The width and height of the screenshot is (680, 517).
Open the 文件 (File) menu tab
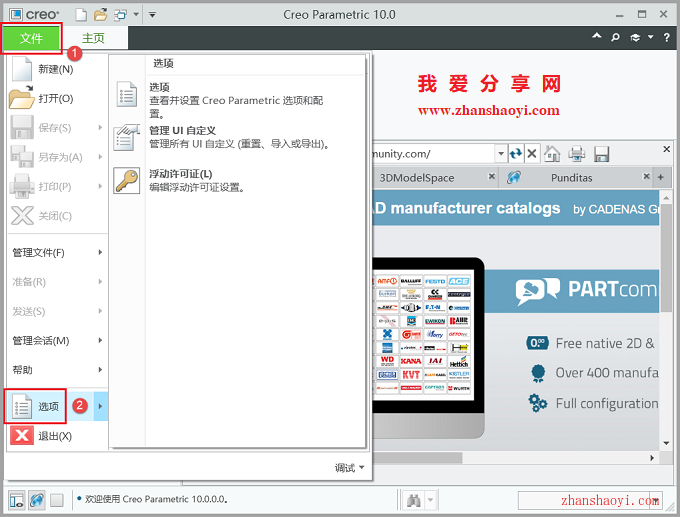31,39
